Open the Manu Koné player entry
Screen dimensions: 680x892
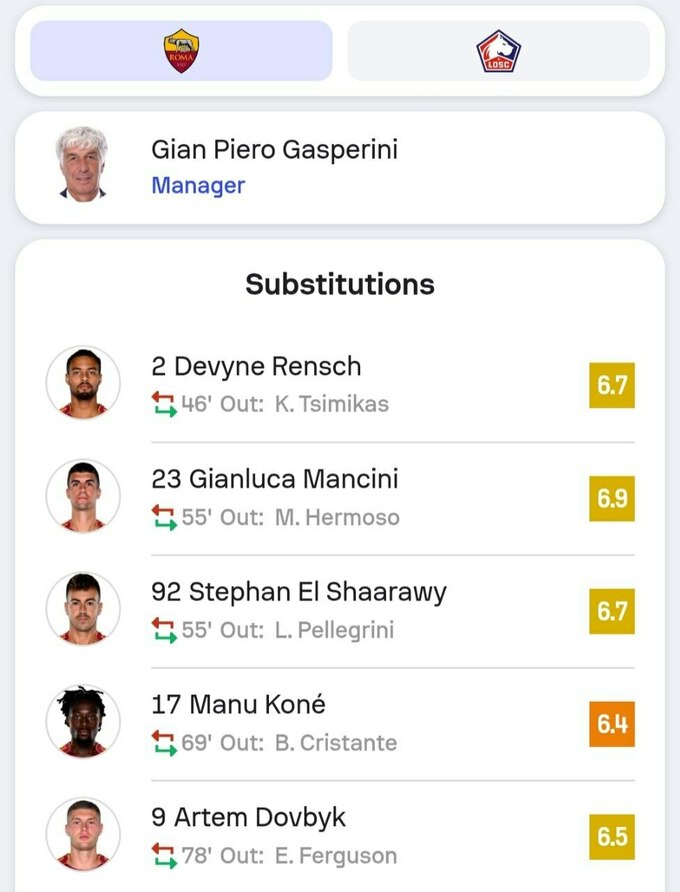pos(238,705)
